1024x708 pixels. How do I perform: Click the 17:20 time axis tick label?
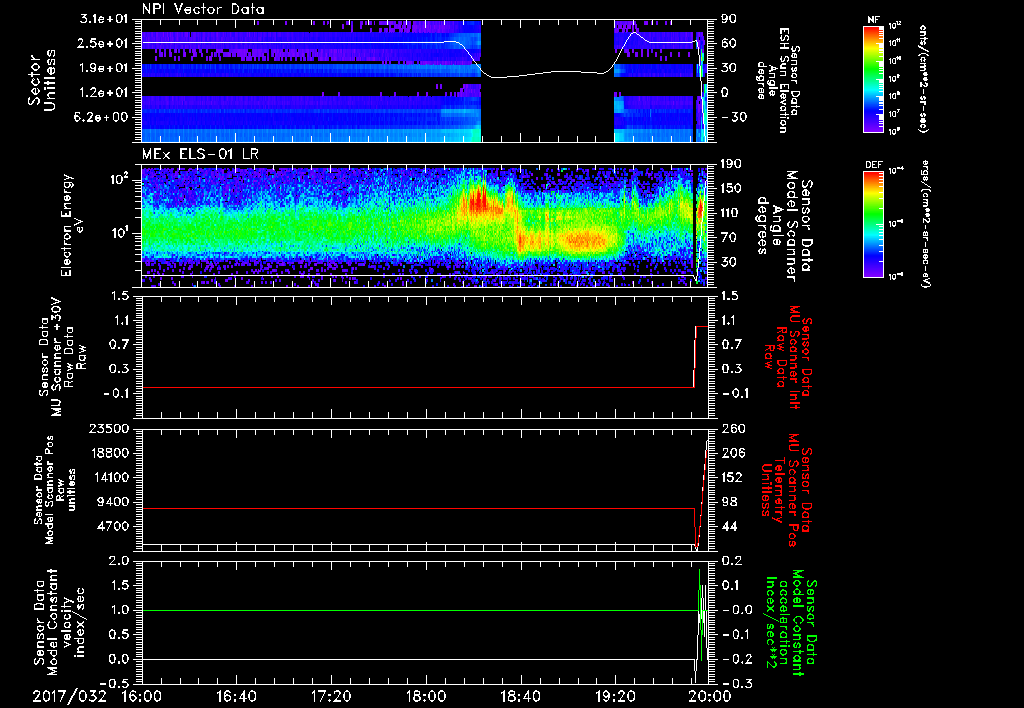coord(331,696)
